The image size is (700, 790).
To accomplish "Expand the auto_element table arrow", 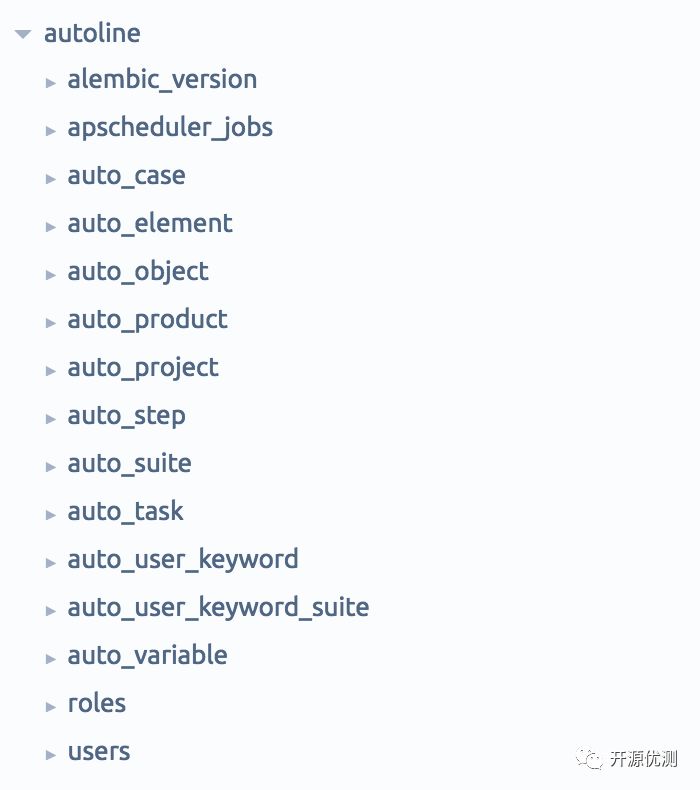I will coord(50,227).
